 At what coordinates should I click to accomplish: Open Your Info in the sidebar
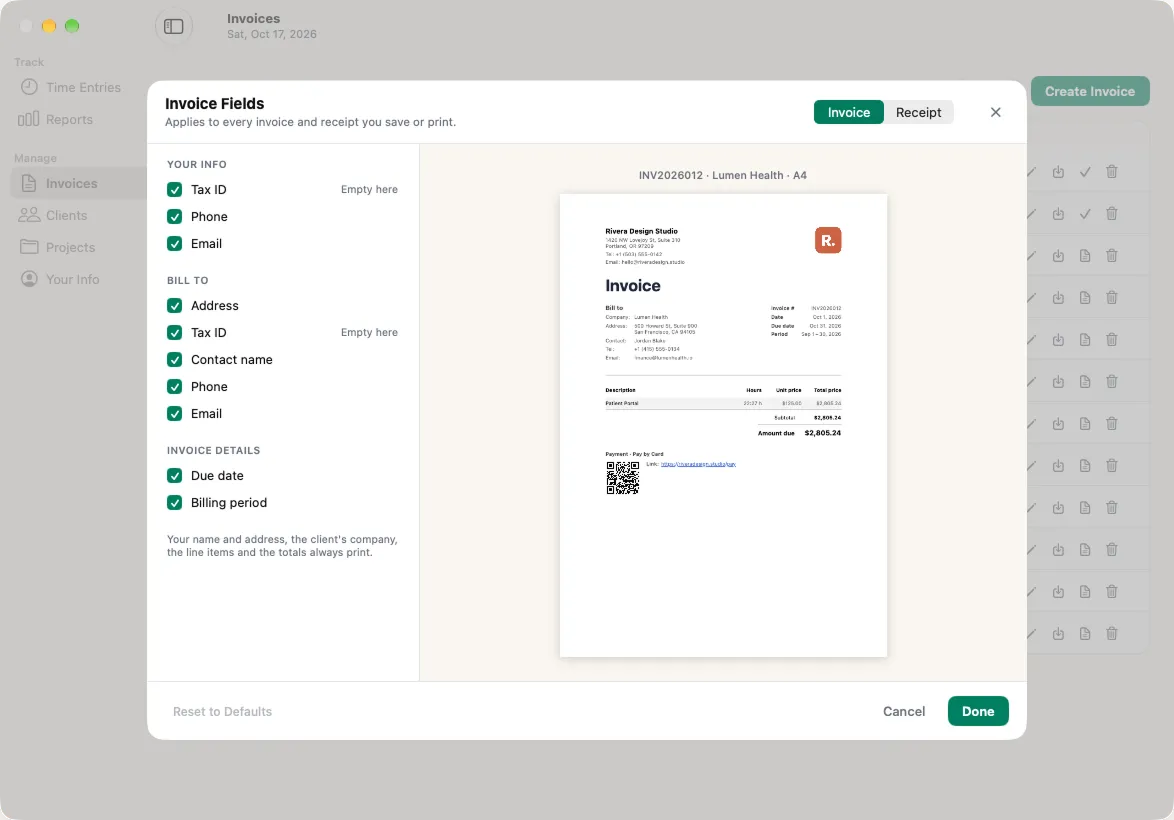pyautogui.click(x=60, y=279)
